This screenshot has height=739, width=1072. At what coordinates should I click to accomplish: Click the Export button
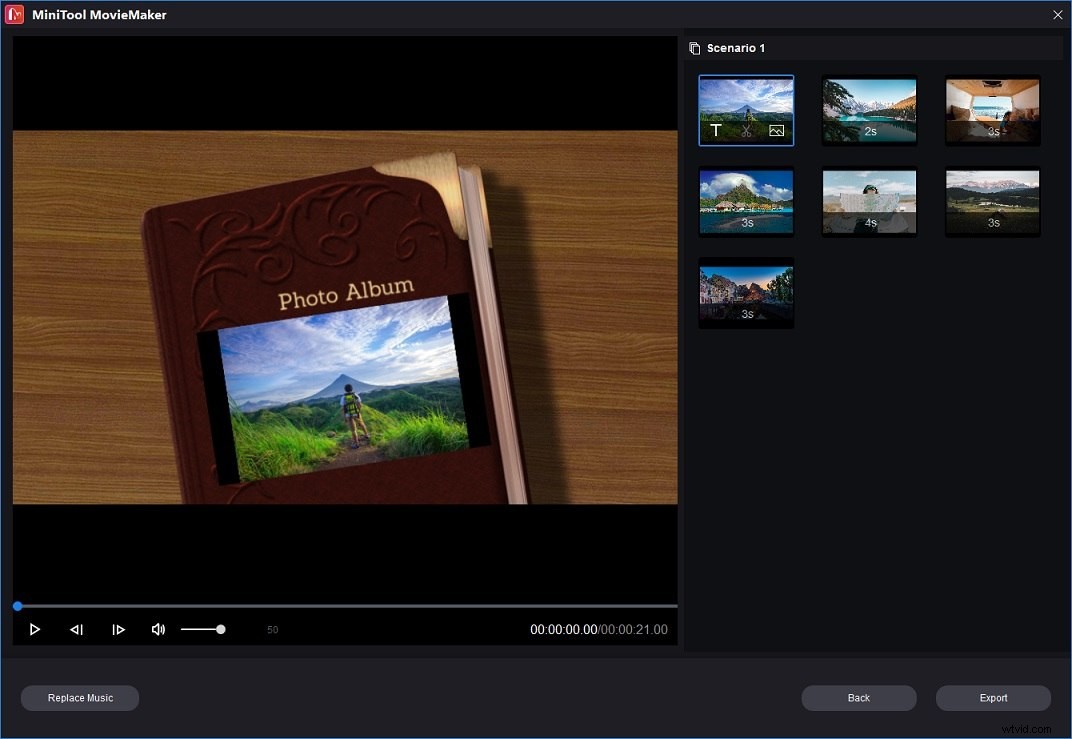coord(993,698)
